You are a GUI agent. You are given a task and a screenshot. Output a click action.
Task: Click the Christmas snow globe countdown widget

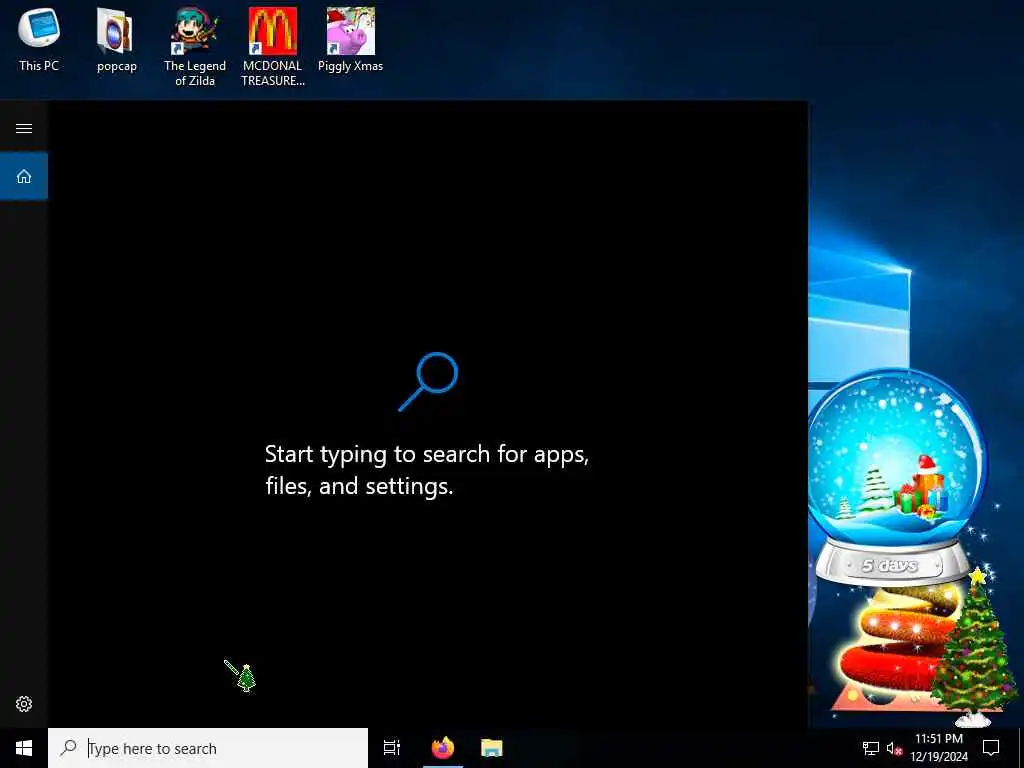click(897, 477)
